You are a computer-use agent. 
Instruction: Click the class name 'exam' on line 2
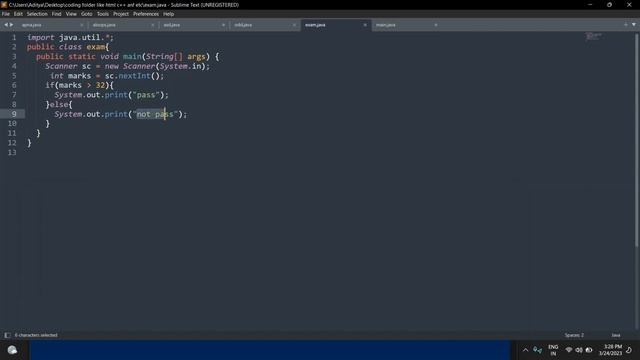(96, 47)
